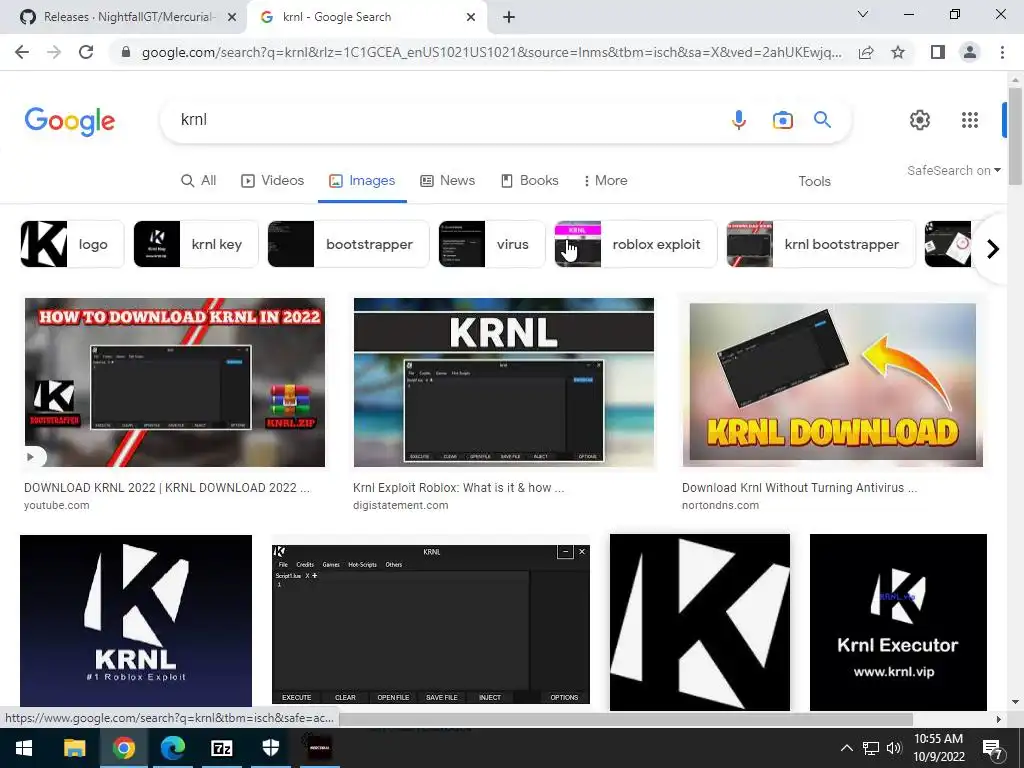Open Chrome from the taskbar
1024x768 pixels.
click(123, 748)
